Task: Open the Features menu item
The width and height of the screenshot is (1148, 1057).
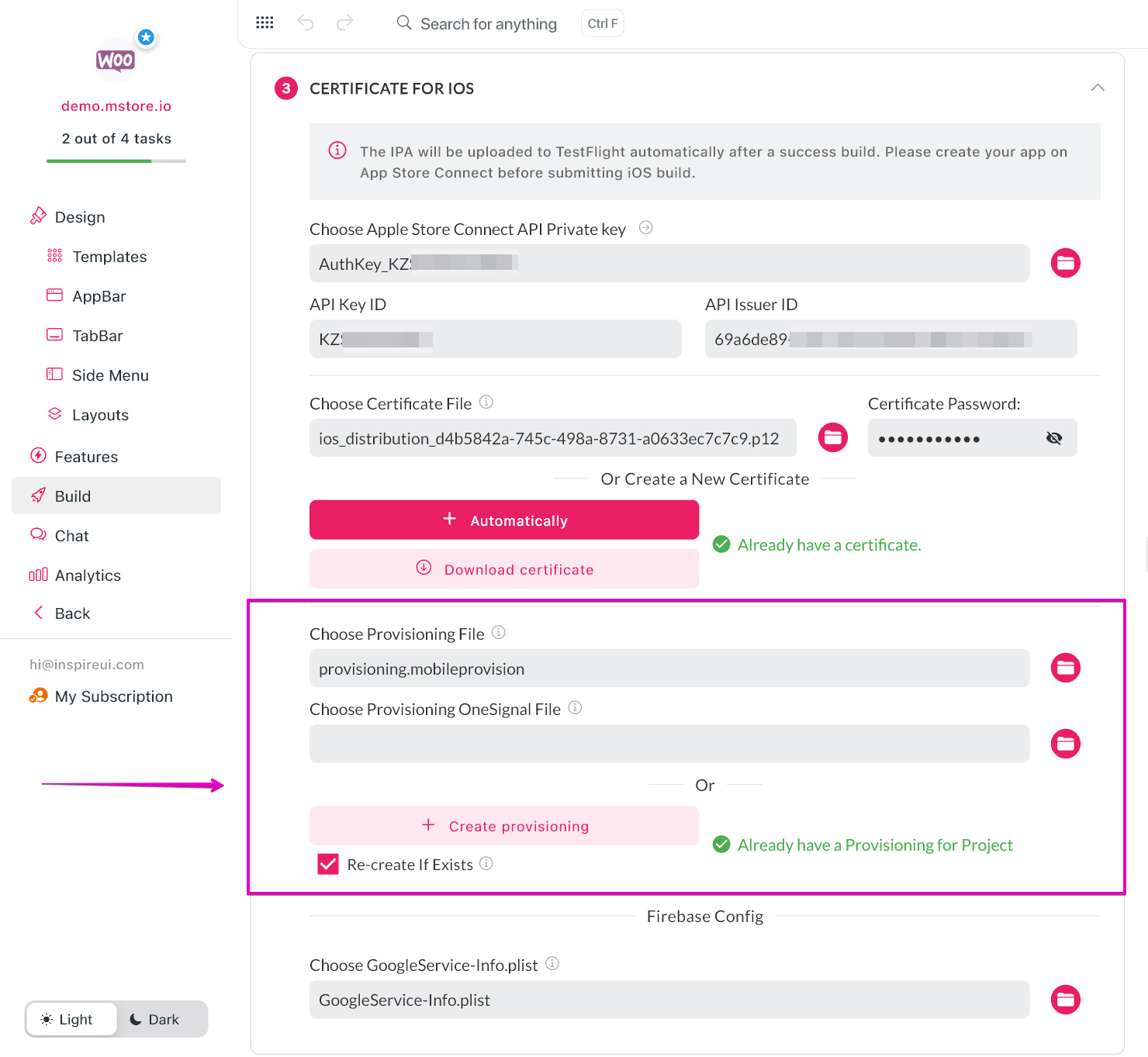Action: point(86,457)
